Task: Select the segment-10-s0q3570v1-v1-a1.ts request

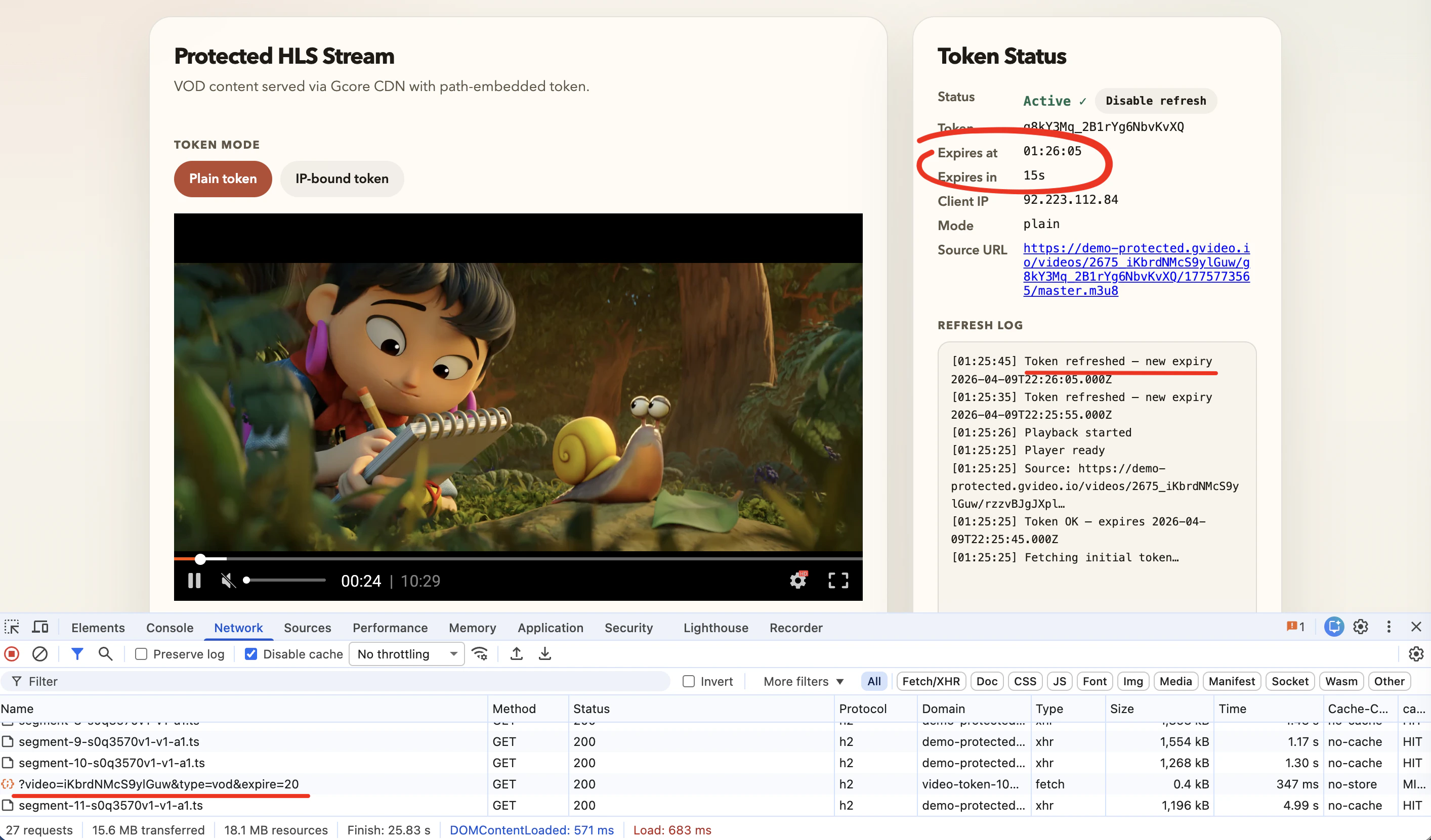Action: pos(111,763)
